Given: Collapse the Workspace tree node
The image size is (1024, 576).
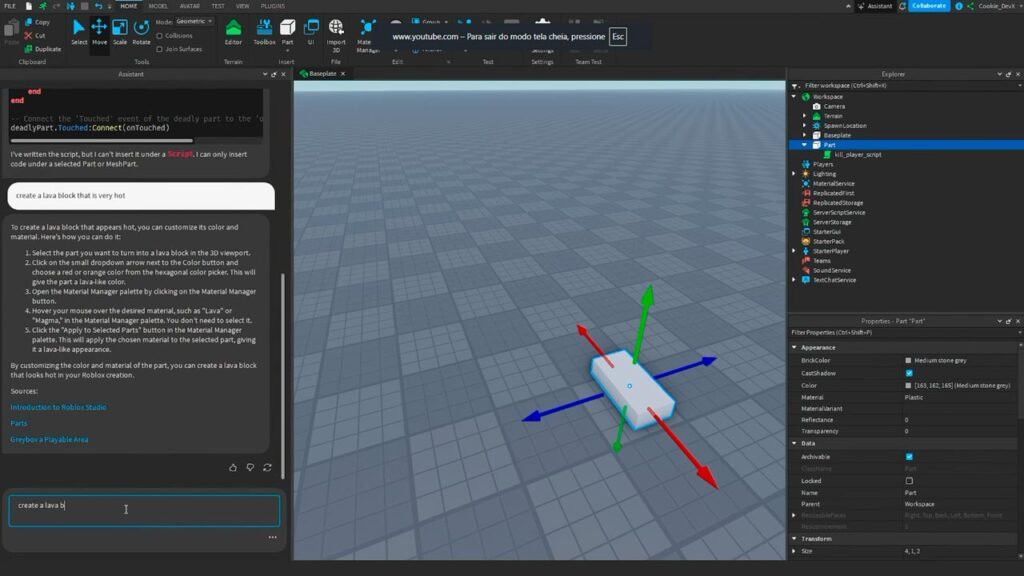Looking at the screenshot, I should coord(794,97).
